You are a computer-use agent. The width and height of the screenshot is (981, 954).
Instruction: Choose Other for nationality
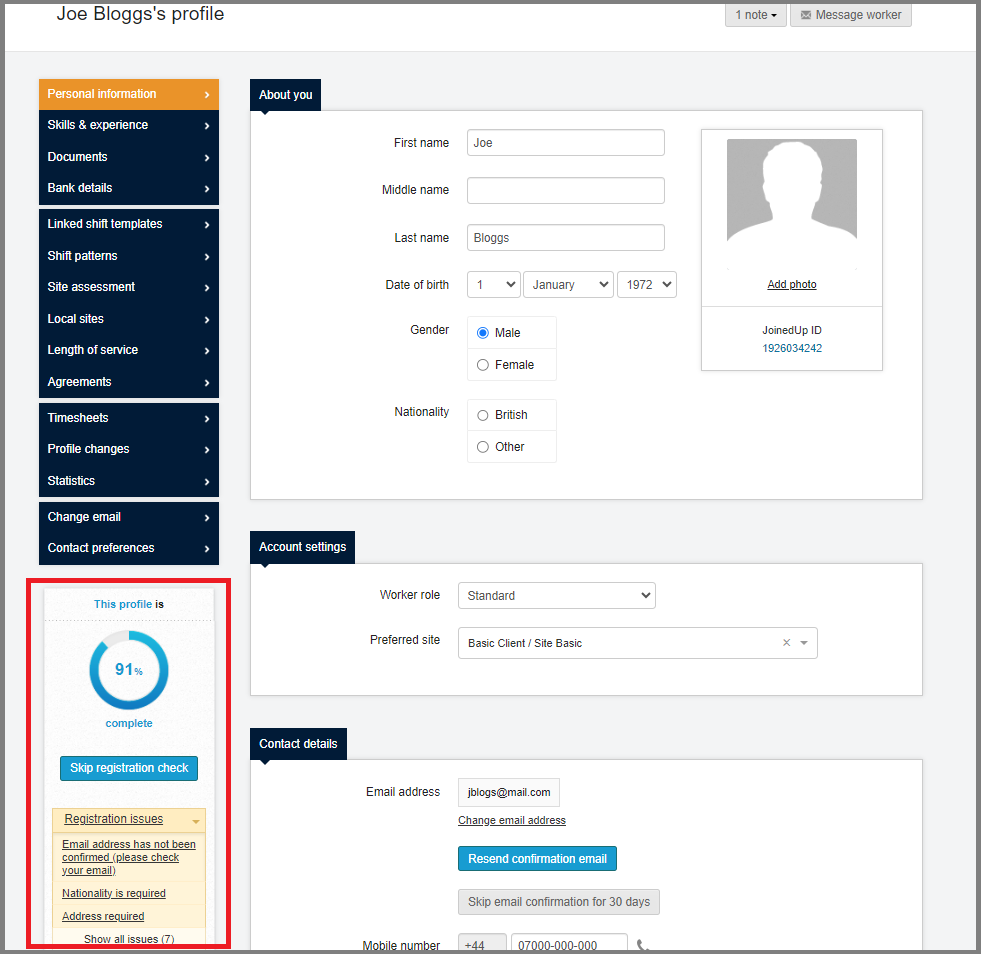[482, 446]
